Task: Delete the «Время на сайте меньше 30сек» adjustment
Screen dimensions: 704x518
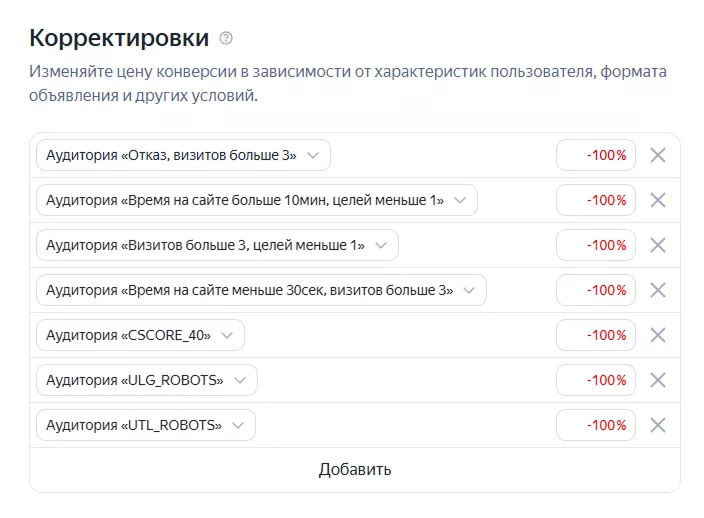Action: (x=658, y=290)
